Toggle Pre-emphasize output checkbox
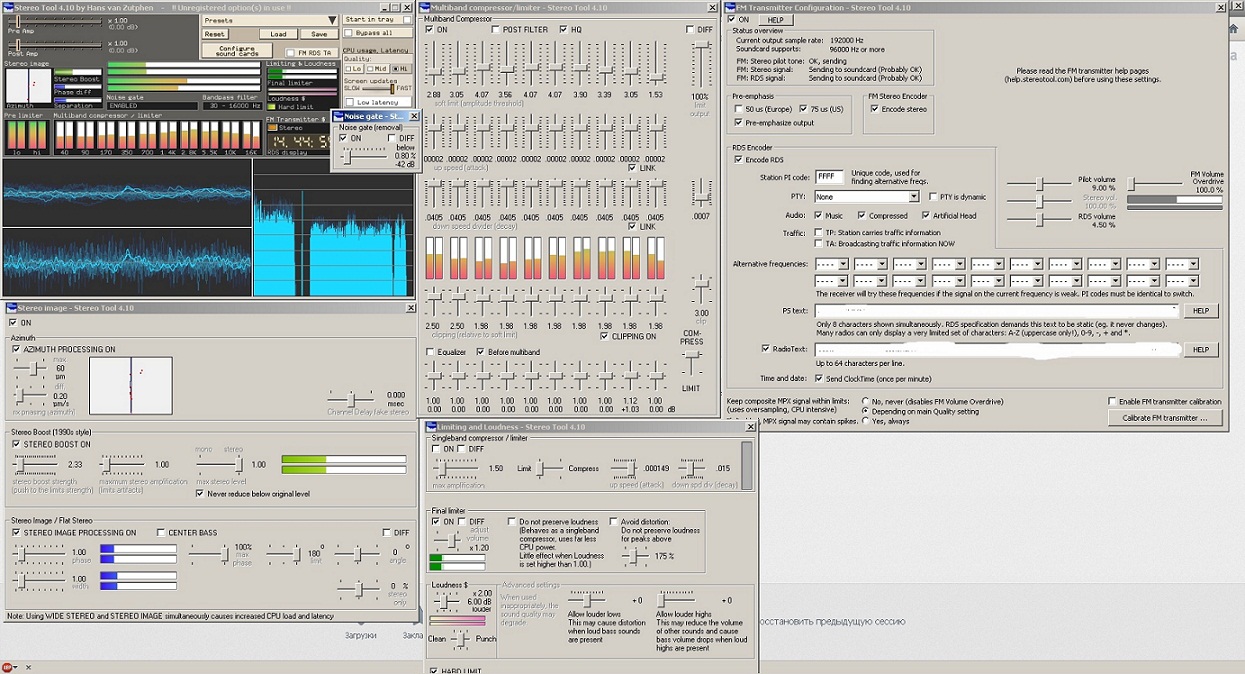The width and height of the screenshot is (1245, 674). point(738,123)
